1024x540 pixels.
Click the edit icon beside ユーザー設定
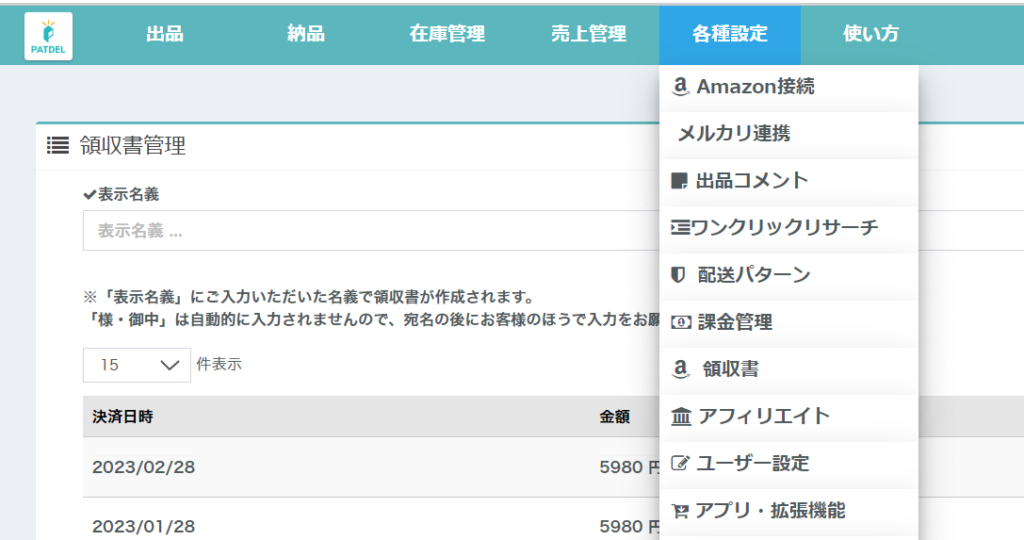680,463
